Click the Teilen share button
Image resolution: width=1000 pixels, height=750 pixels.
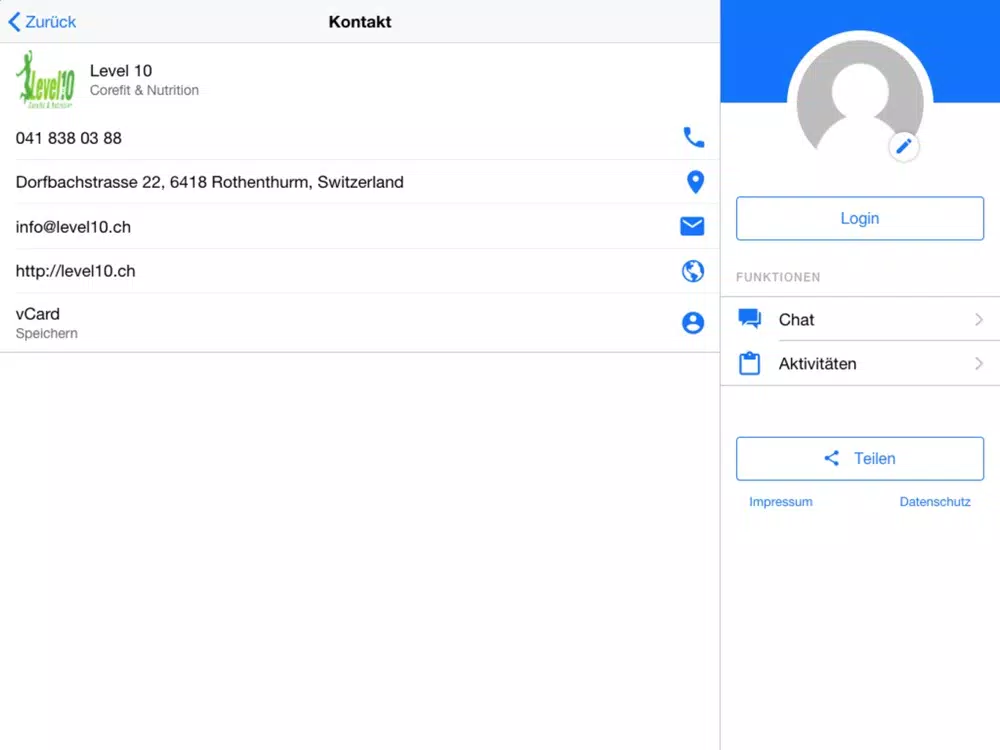click(860, 459)
